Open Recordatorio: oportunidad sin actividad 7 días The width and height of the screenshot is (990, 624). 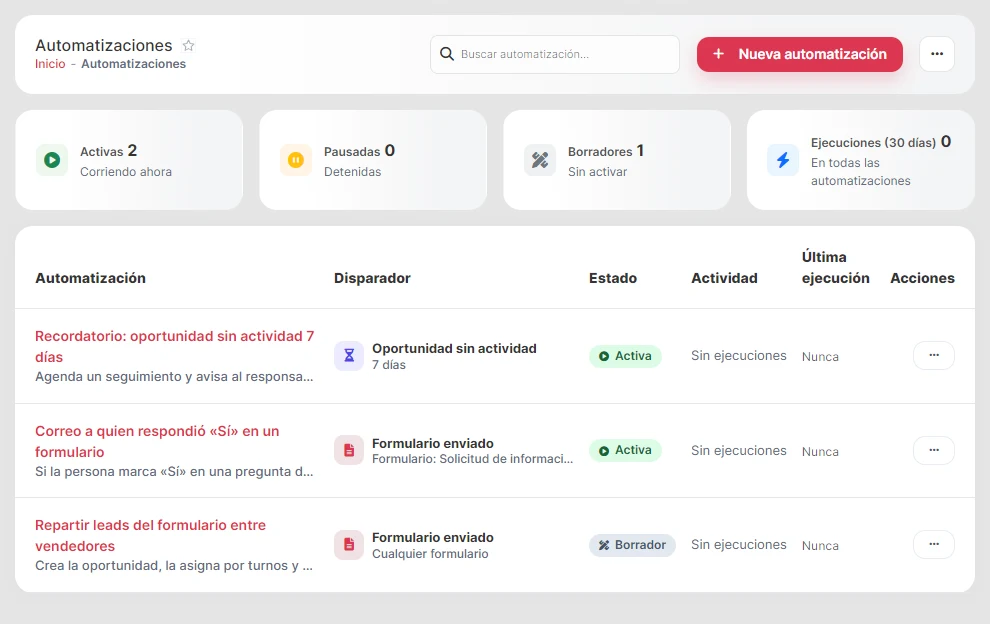point(174,346)
